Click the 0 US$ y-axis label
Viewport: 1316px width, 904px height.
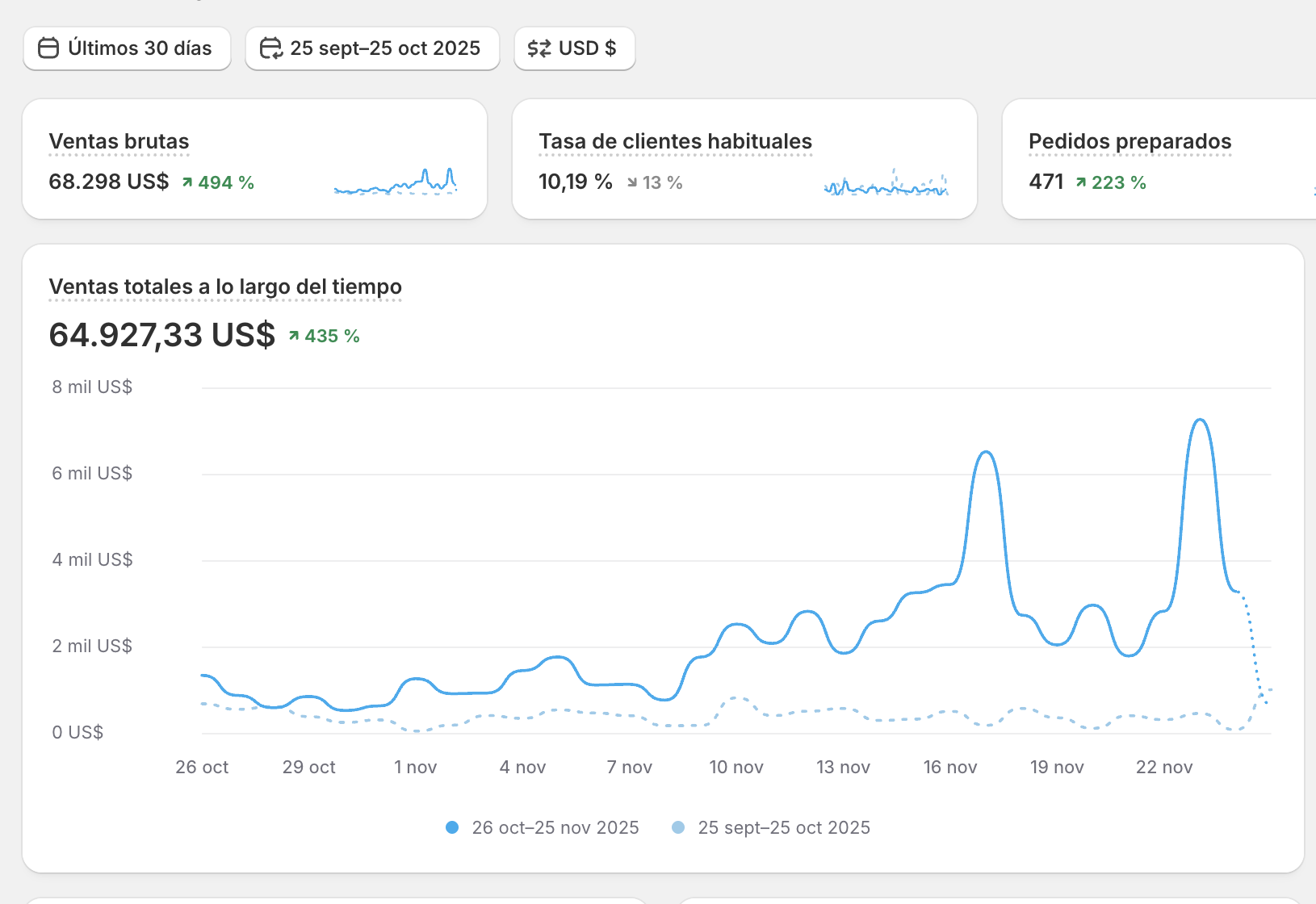78,733
